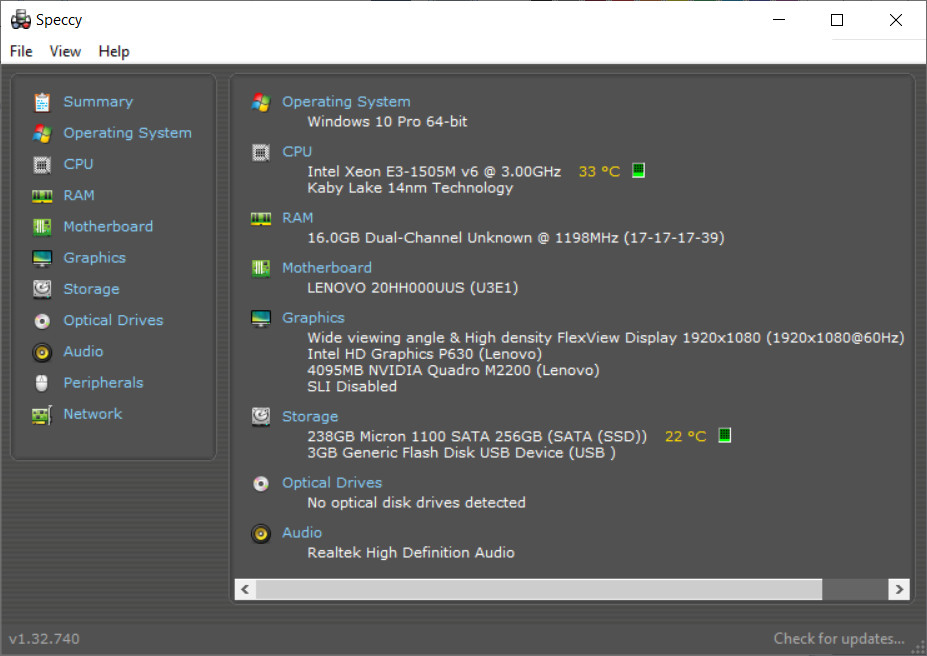Open the Motherboard heading link in main panel
This screenshot has height=656, width=927.
tap(327, 268)
